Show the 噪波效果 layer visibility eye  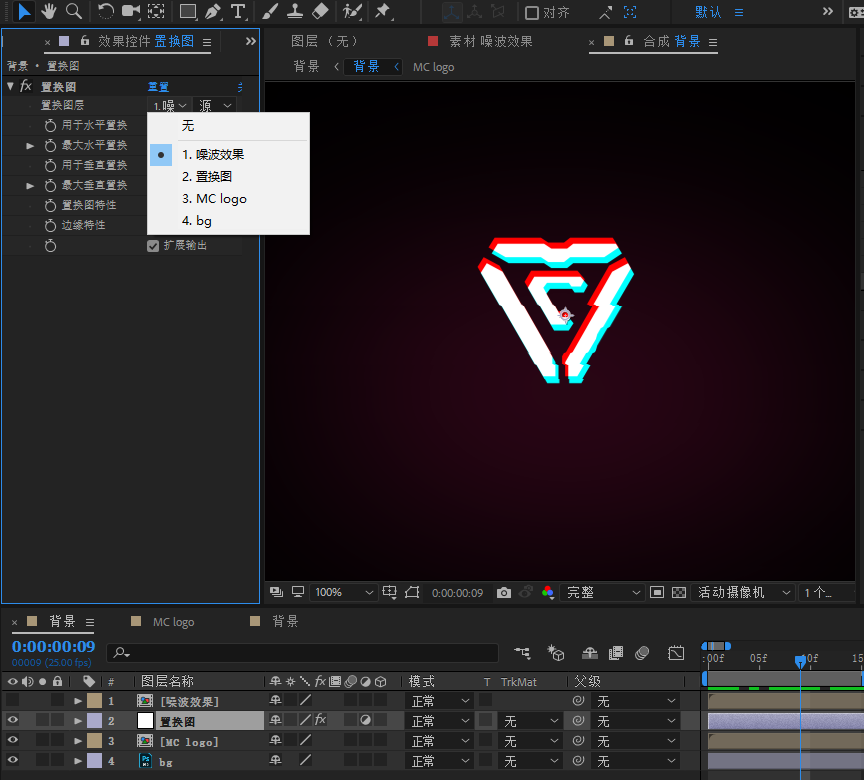coord(12,700)
